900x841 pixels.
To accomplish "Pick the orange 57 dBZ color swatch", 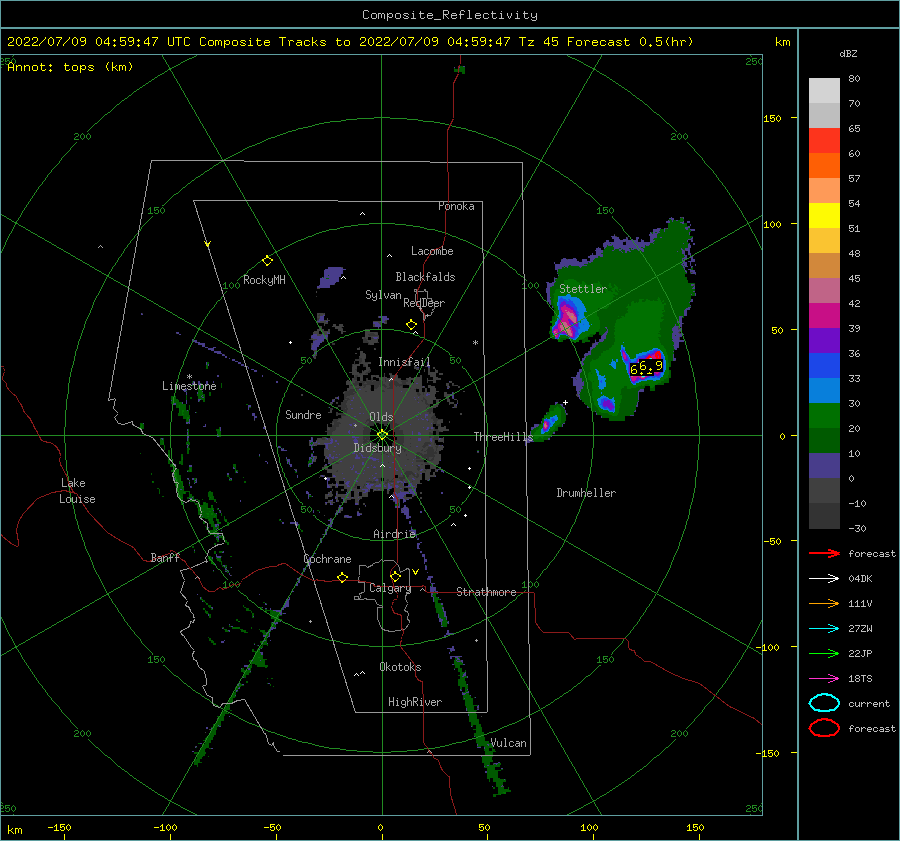I will click(824, 166).
